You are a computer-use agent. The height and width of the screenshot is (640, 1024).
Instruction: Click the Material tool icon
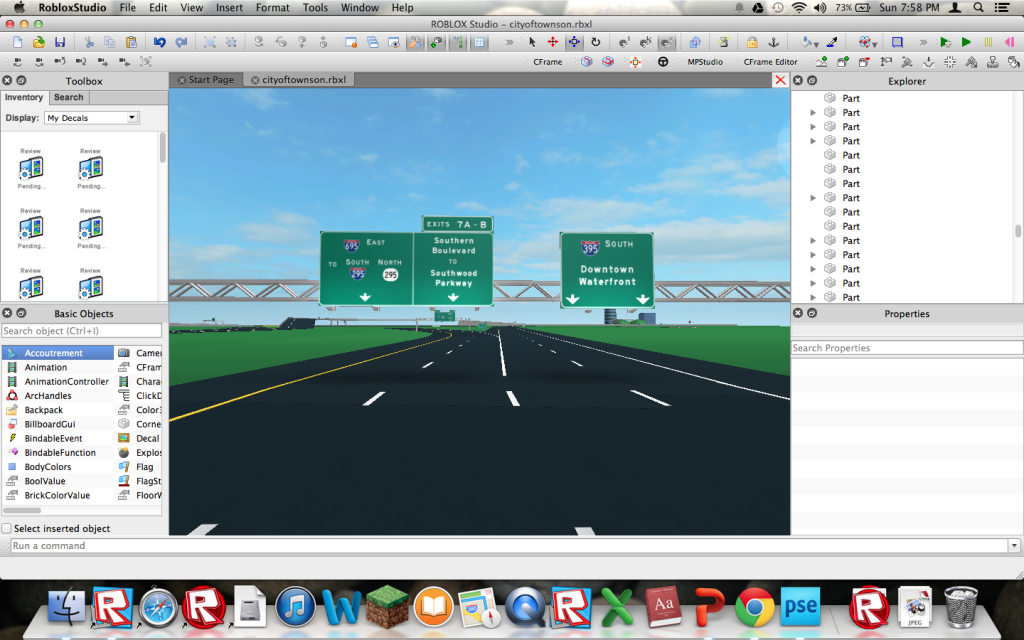pyautogui.click(x=867, y=42)
